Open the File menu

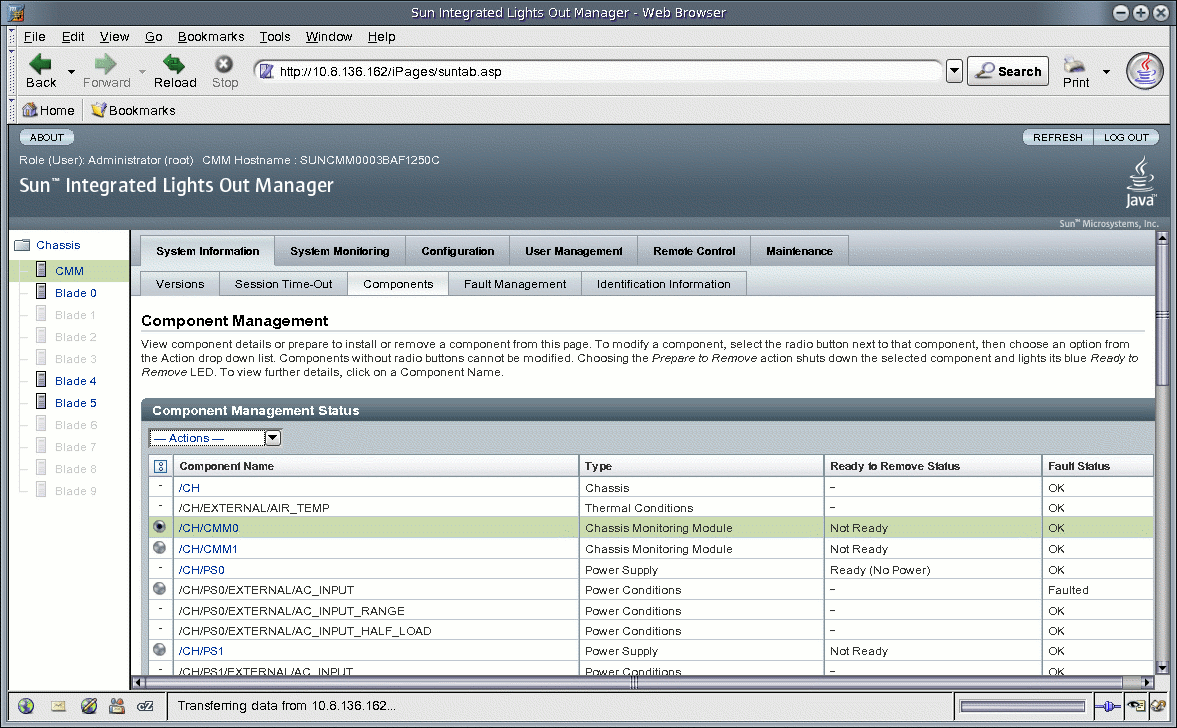[35, 37]
